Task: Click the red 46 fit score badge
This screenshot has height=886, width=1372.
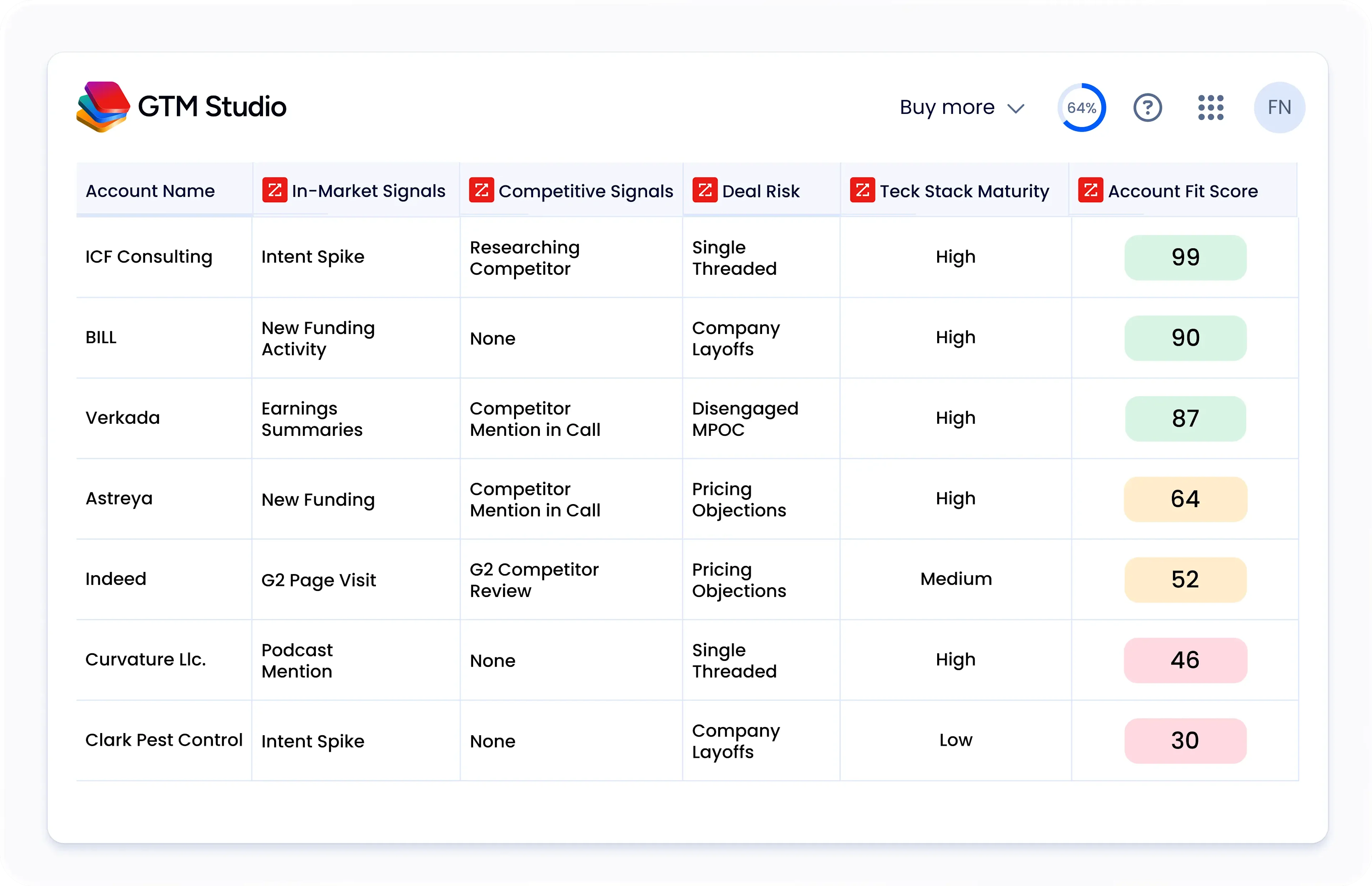Action: click(x=1185, y=660)
